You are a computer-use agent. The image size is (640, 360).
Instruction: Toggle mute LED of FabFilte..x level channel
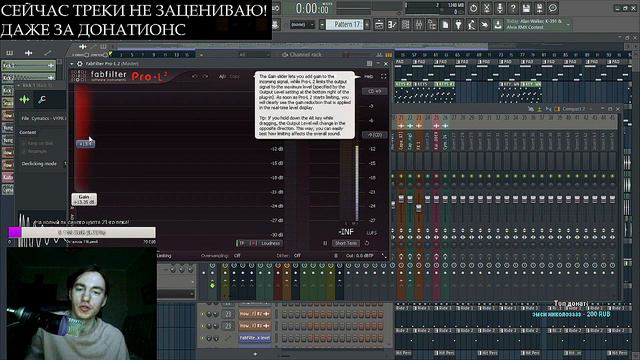(x=202, y=338)
